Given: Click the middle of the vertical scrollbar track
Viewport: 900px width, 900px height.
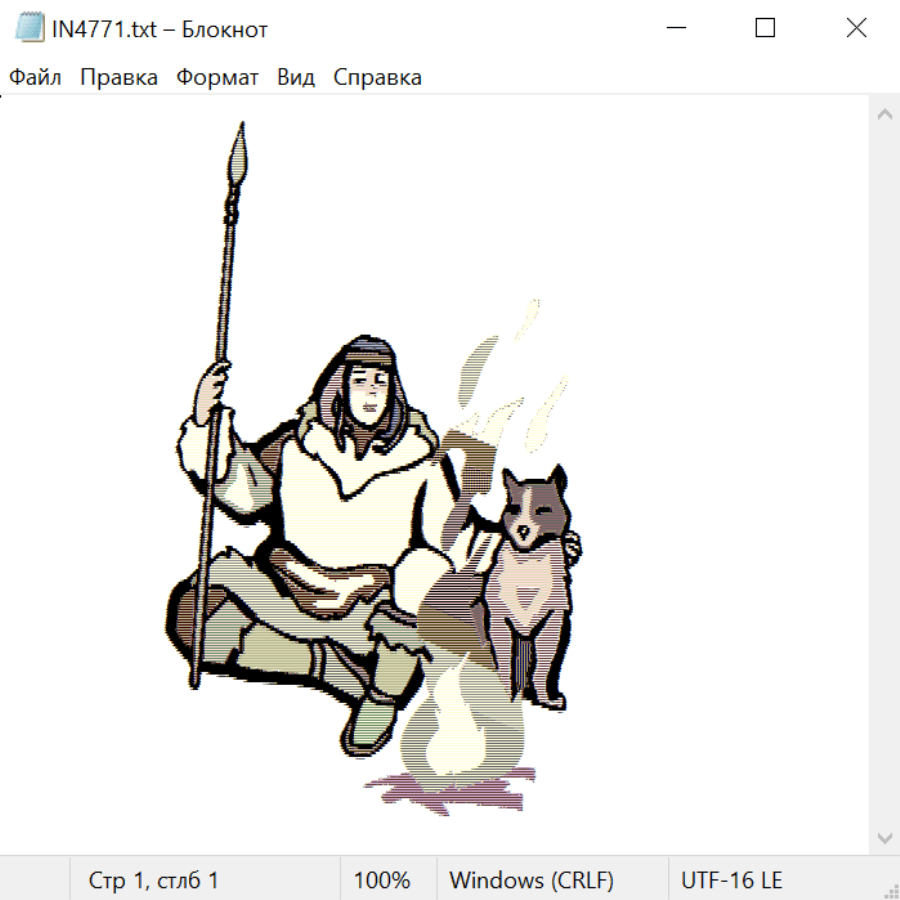Looking at the screenshot, I should 884,475.
